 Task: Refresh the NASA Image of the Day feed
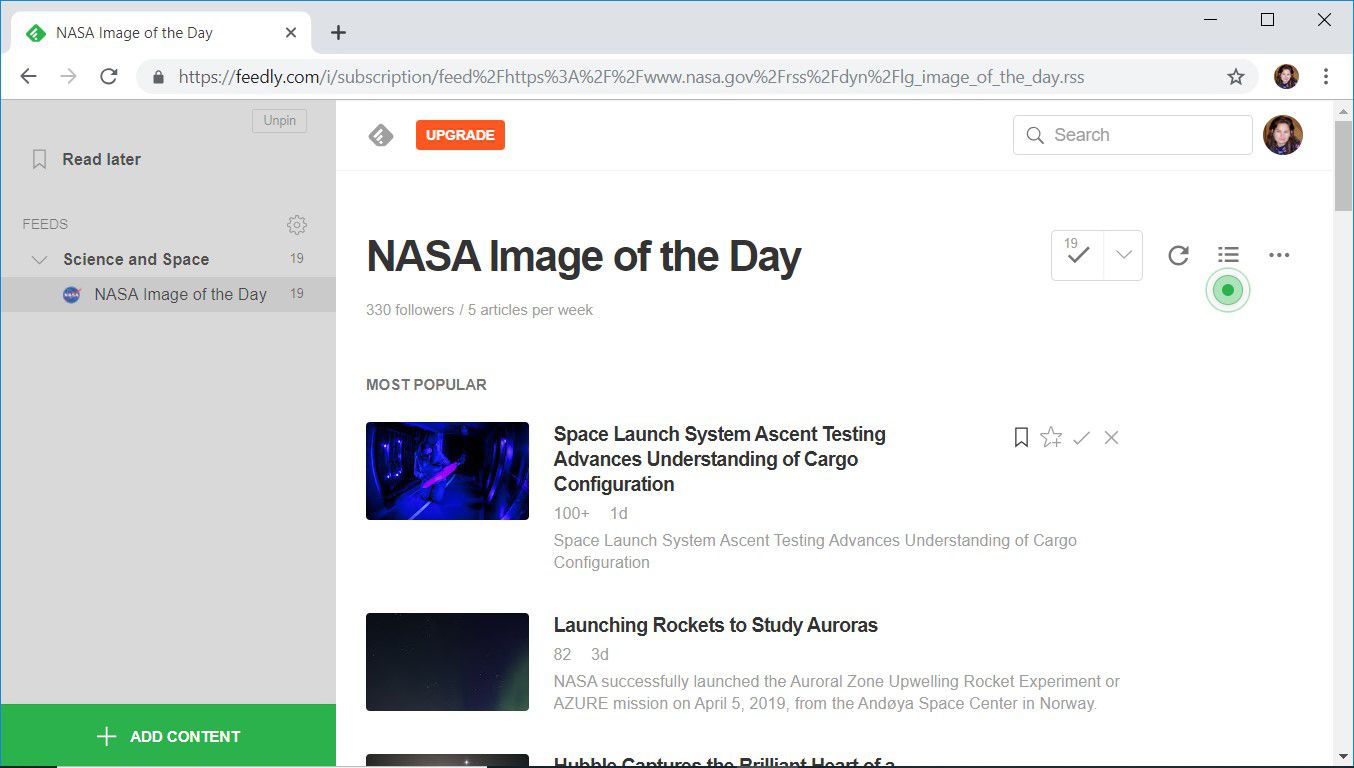pos(1178,255)
